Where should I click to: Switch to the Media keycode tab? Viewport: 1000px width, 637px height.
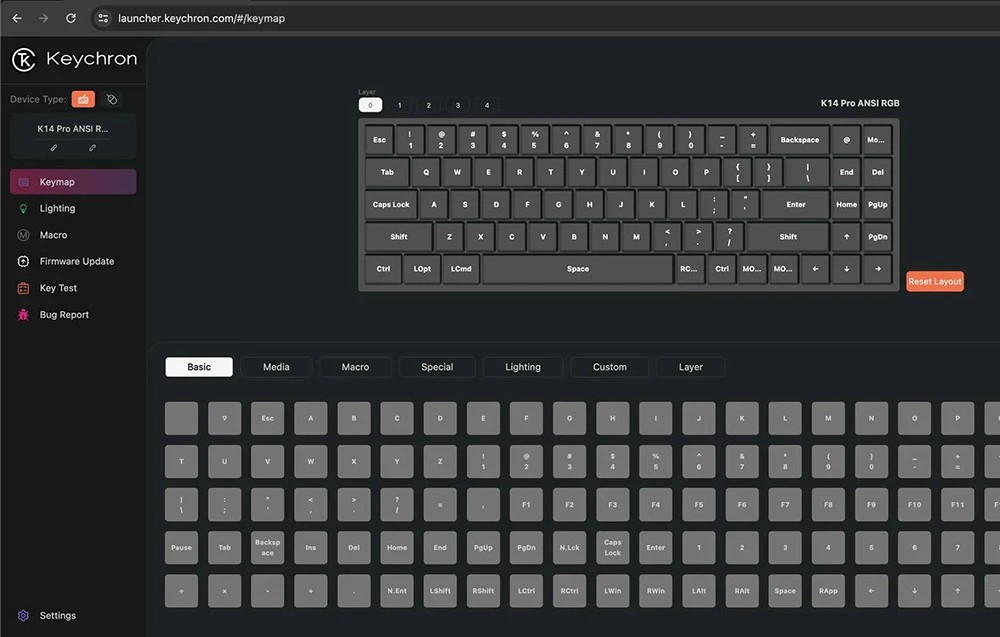click(x=276, y=367)
